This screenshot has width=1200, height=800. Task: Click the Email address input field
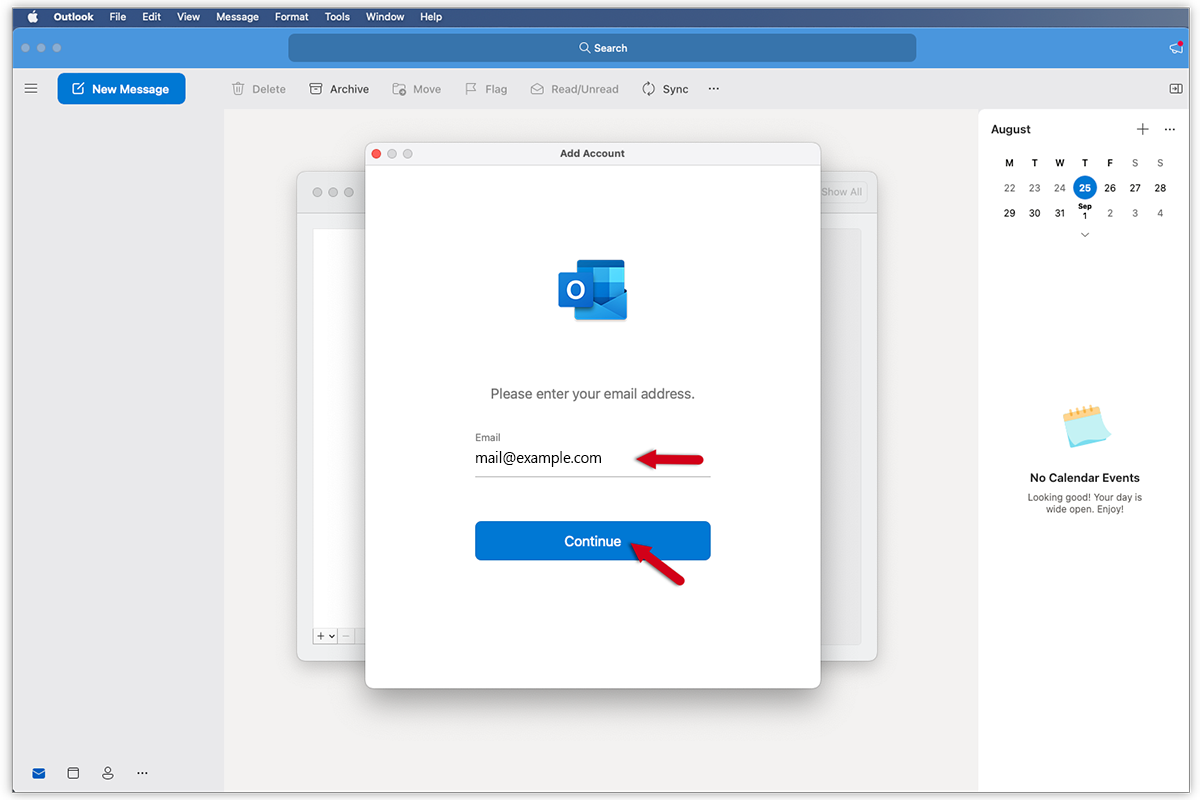(x=593, y=459)
